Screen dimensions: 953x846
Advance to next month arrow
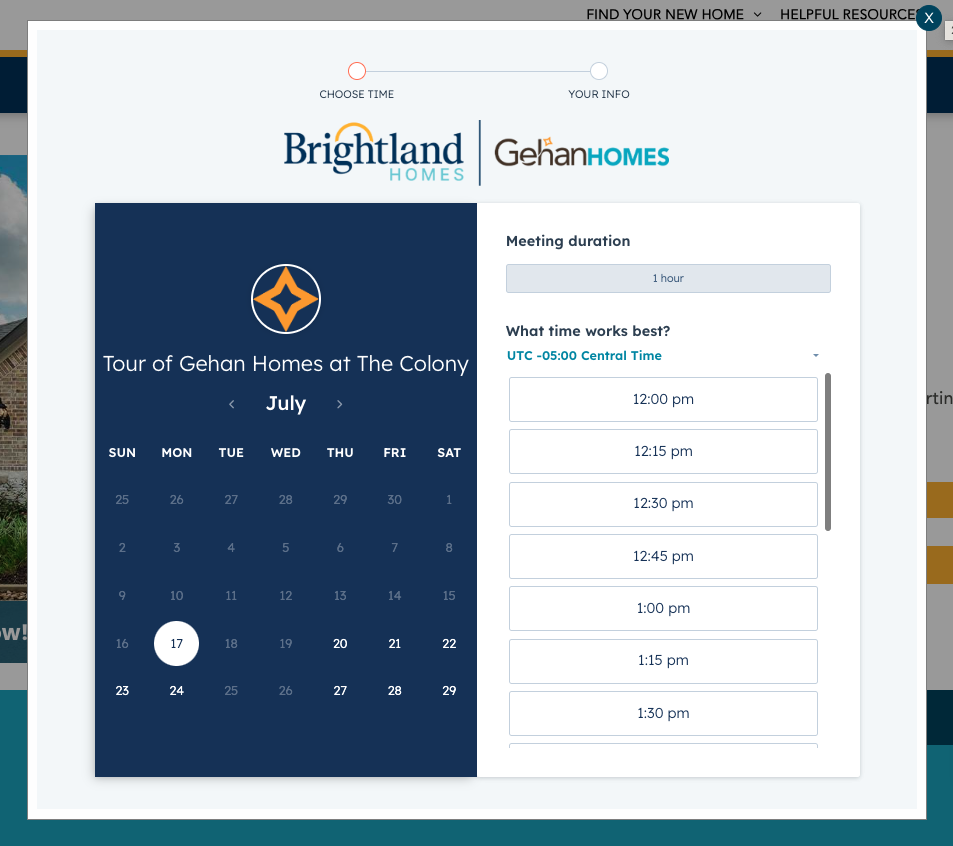(339, 404)
